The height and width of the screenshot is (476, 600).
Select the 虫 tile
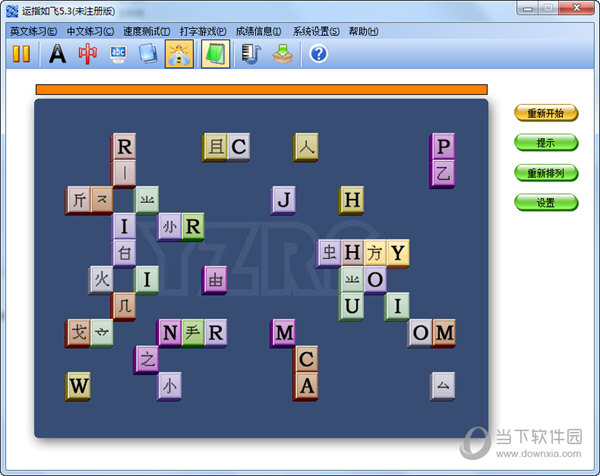tap(328, 254)
